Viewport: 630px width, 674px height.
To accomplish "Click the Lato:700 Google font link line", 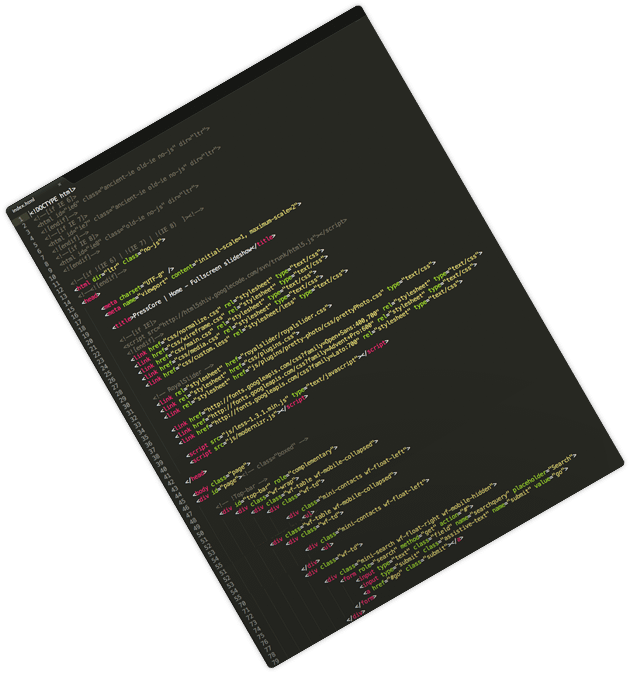I will pos(321,363).
